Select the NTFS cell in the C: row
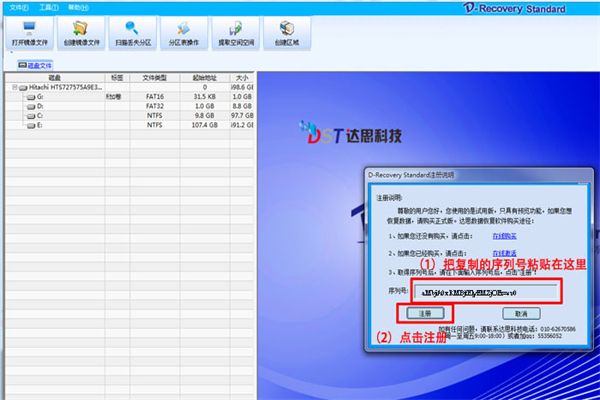This screenshot has height=400, width=600. [x=155, y=115]
